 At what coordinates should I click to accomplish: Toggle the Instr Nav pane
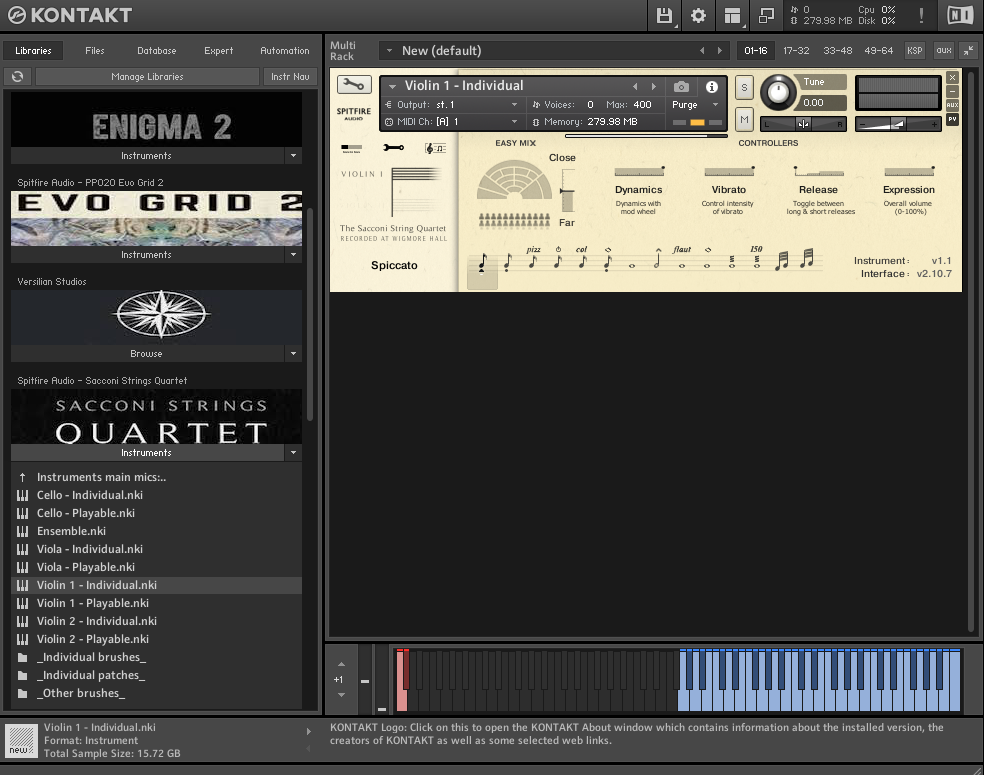click(x=290, y=77)
